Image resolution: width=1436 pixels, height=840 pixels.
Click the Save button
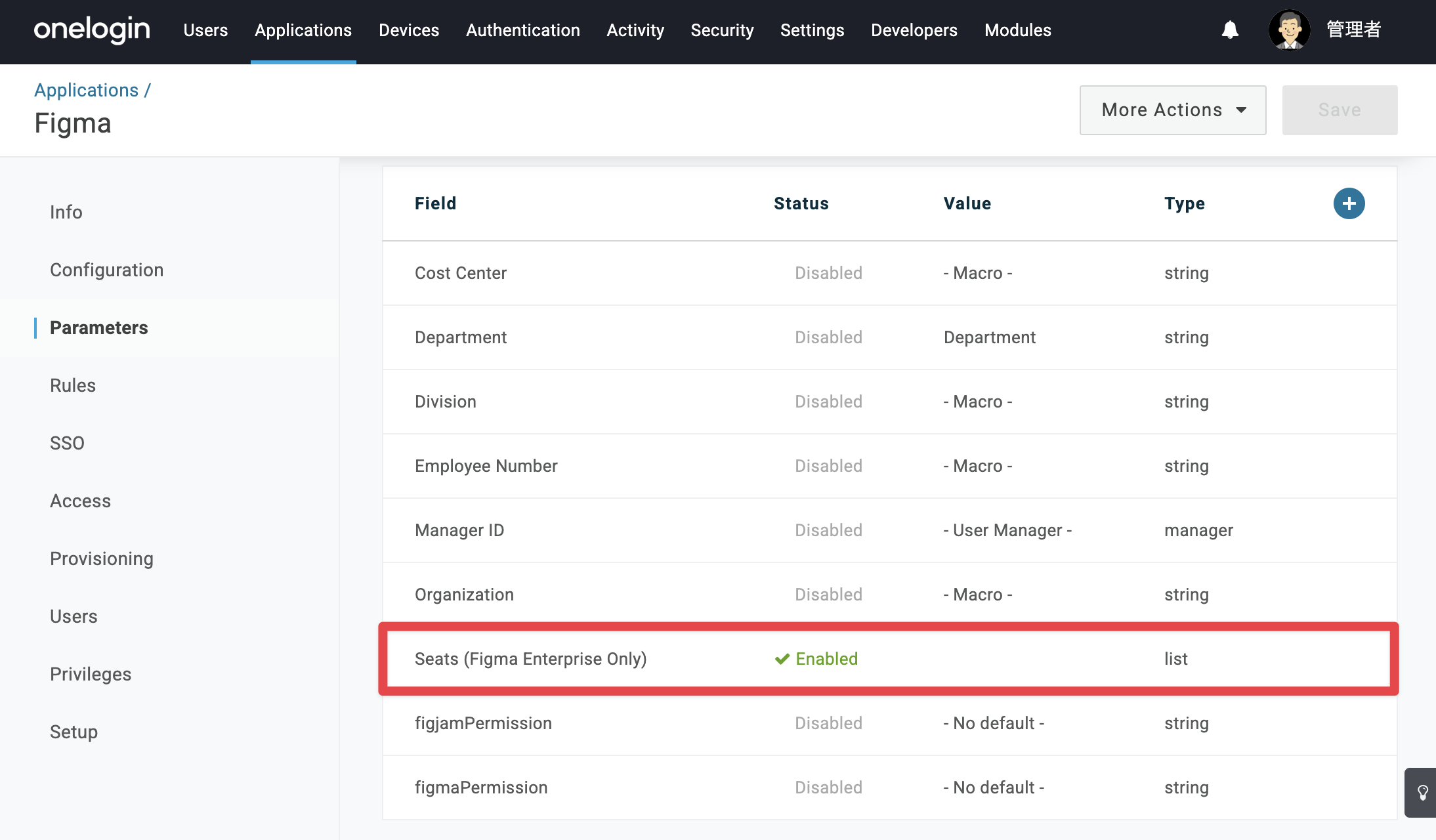pyautogui.click(x=1340, y=110)
